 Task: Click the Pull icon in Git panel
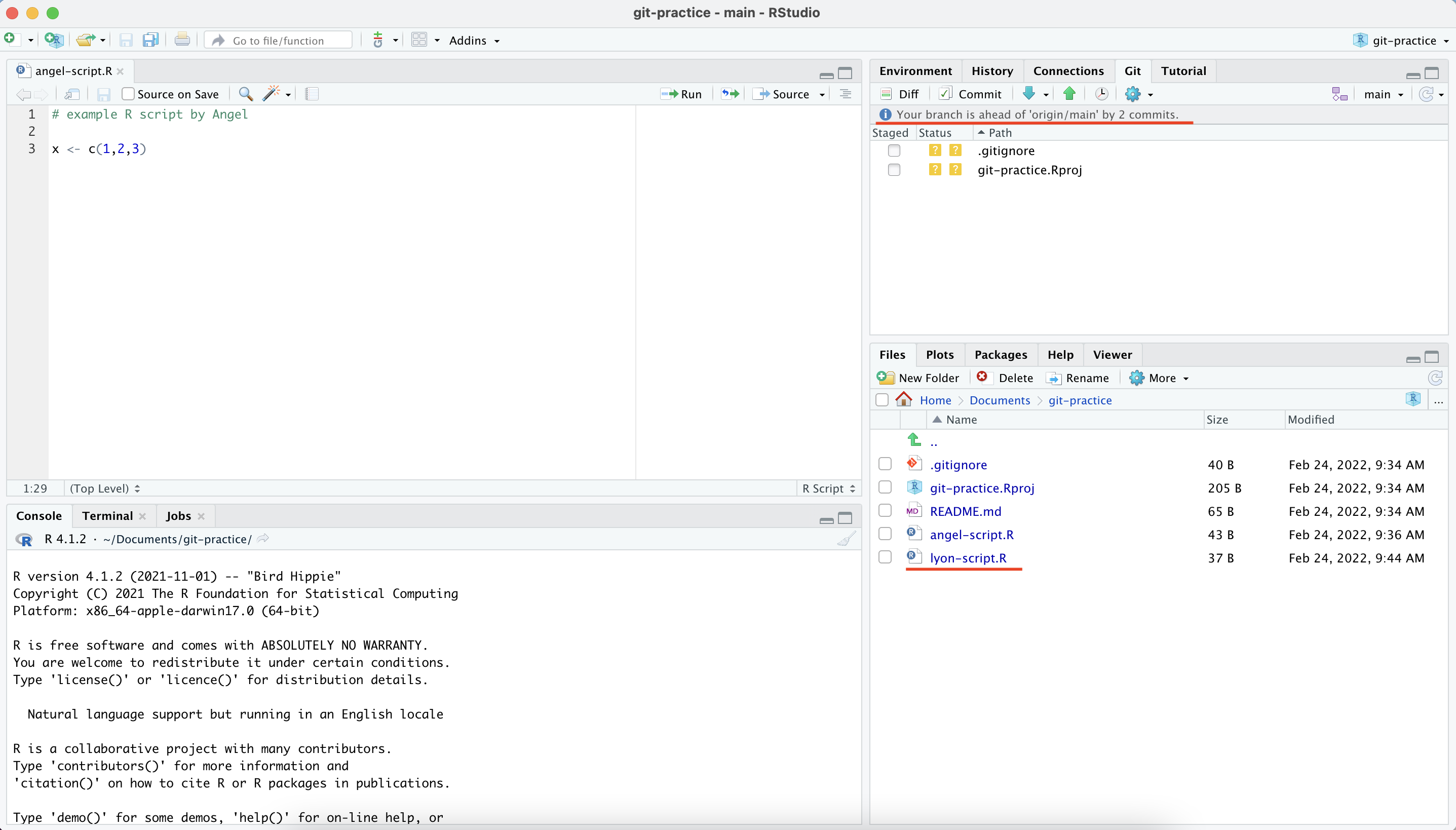(1028, 93)
